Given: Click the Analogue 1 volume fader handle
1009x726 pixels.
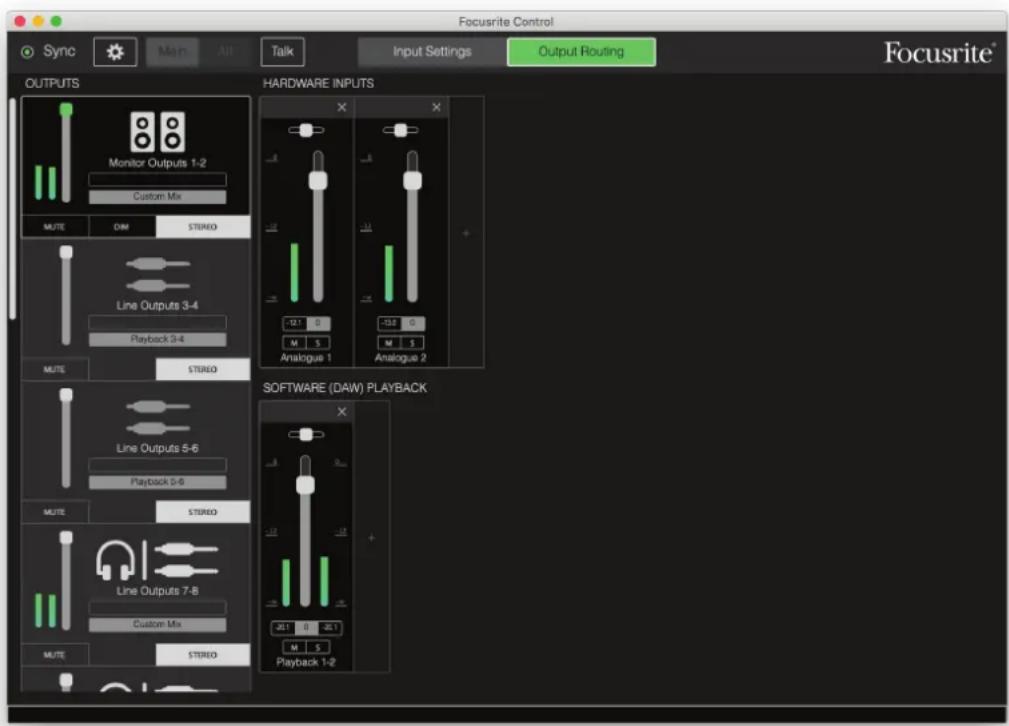Looking at the screenshot, I should 318,180.
